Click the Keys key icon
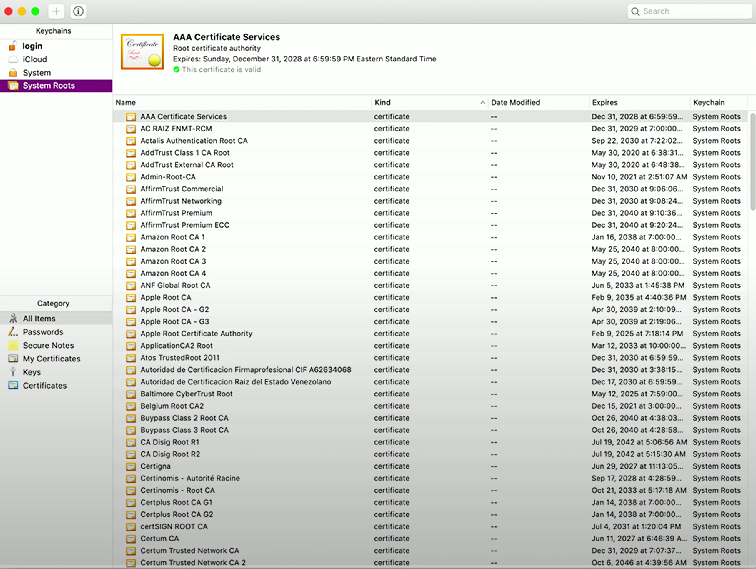The width and height of the screenshot is (756, 569). 13,372
